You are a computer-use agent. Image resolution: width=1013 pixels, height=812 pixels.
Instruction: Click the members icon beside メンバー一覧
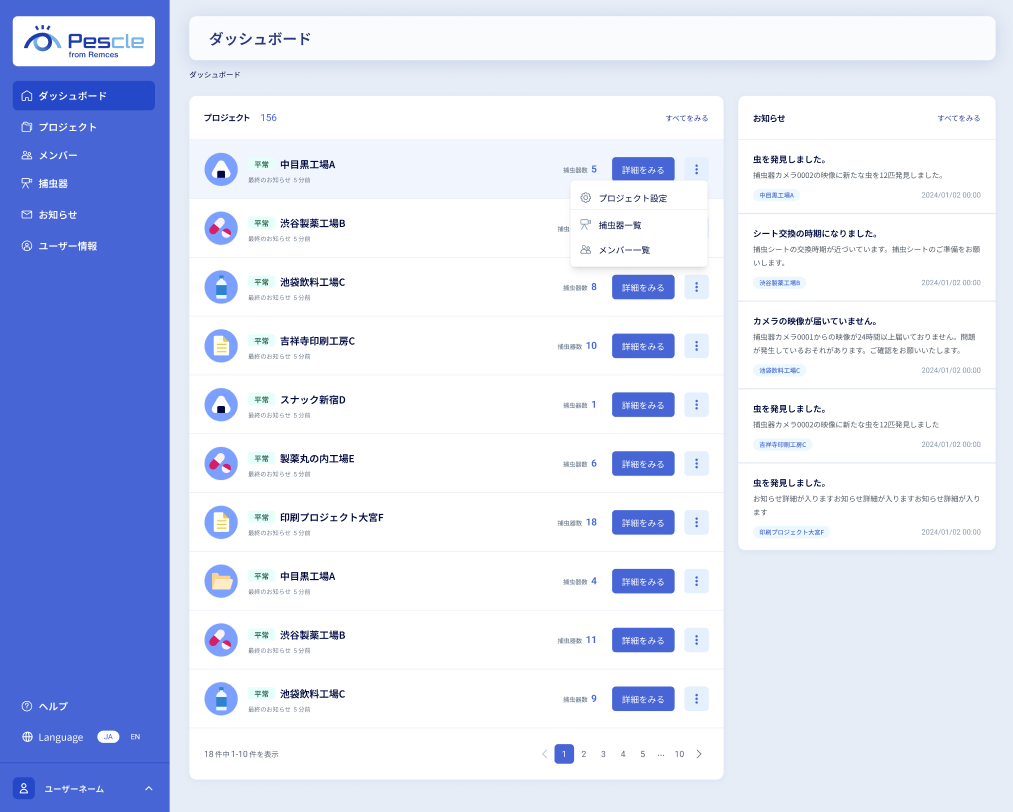click(x=585, y=249)
